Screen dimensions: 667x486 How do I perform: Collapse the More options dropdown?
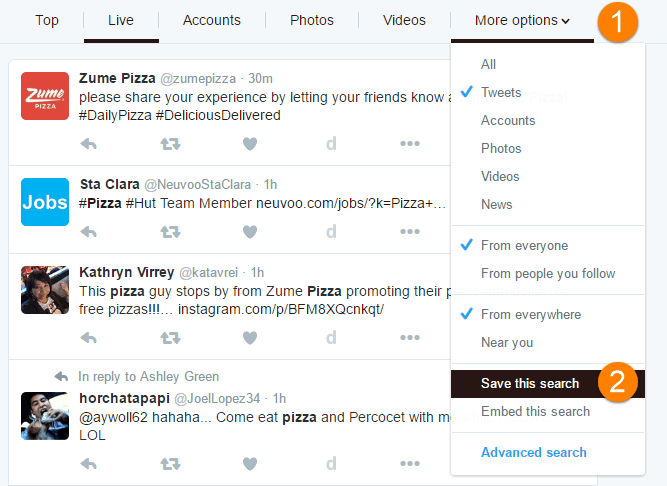tap(523, 21)
